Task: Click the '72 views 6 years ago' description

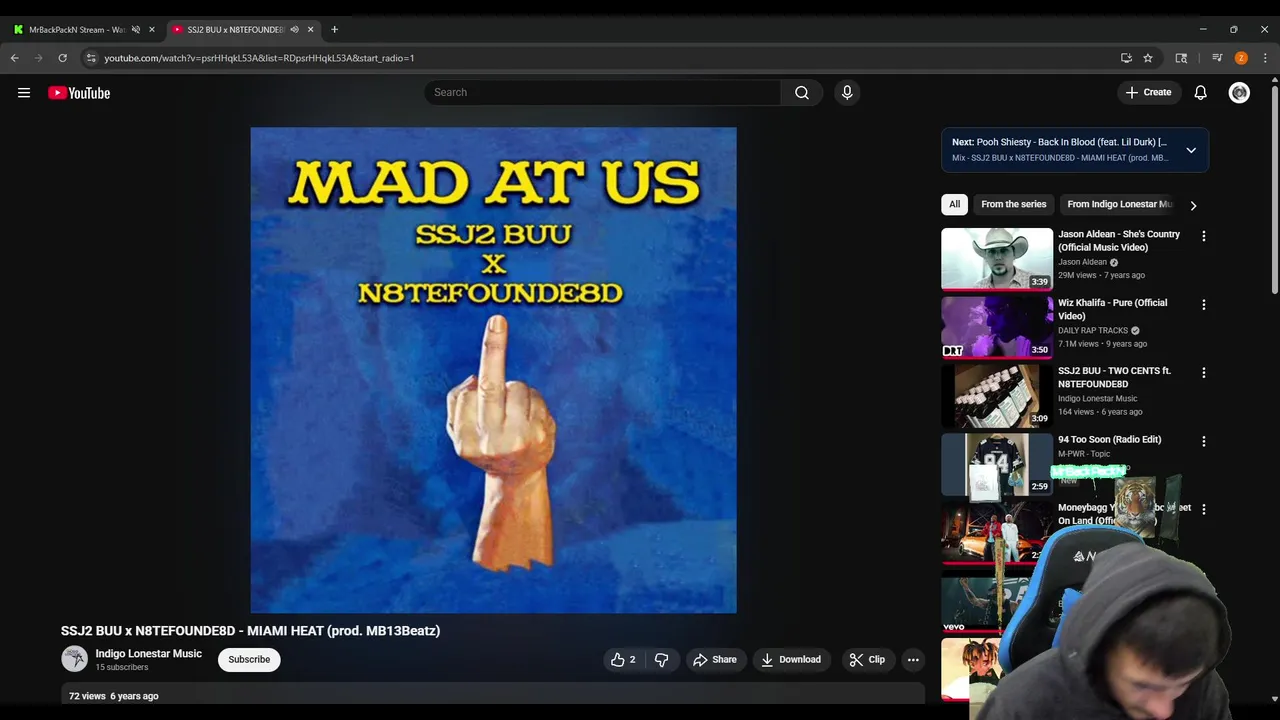Action: pyautogui.click(x=114, y=696)
